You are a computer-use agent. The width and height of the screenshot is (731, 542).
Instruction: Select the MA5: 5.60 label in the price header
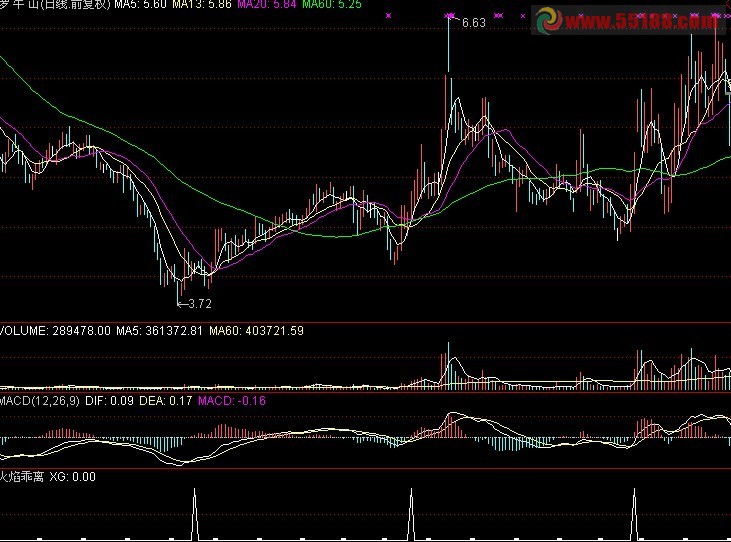[x=140, y=4]
